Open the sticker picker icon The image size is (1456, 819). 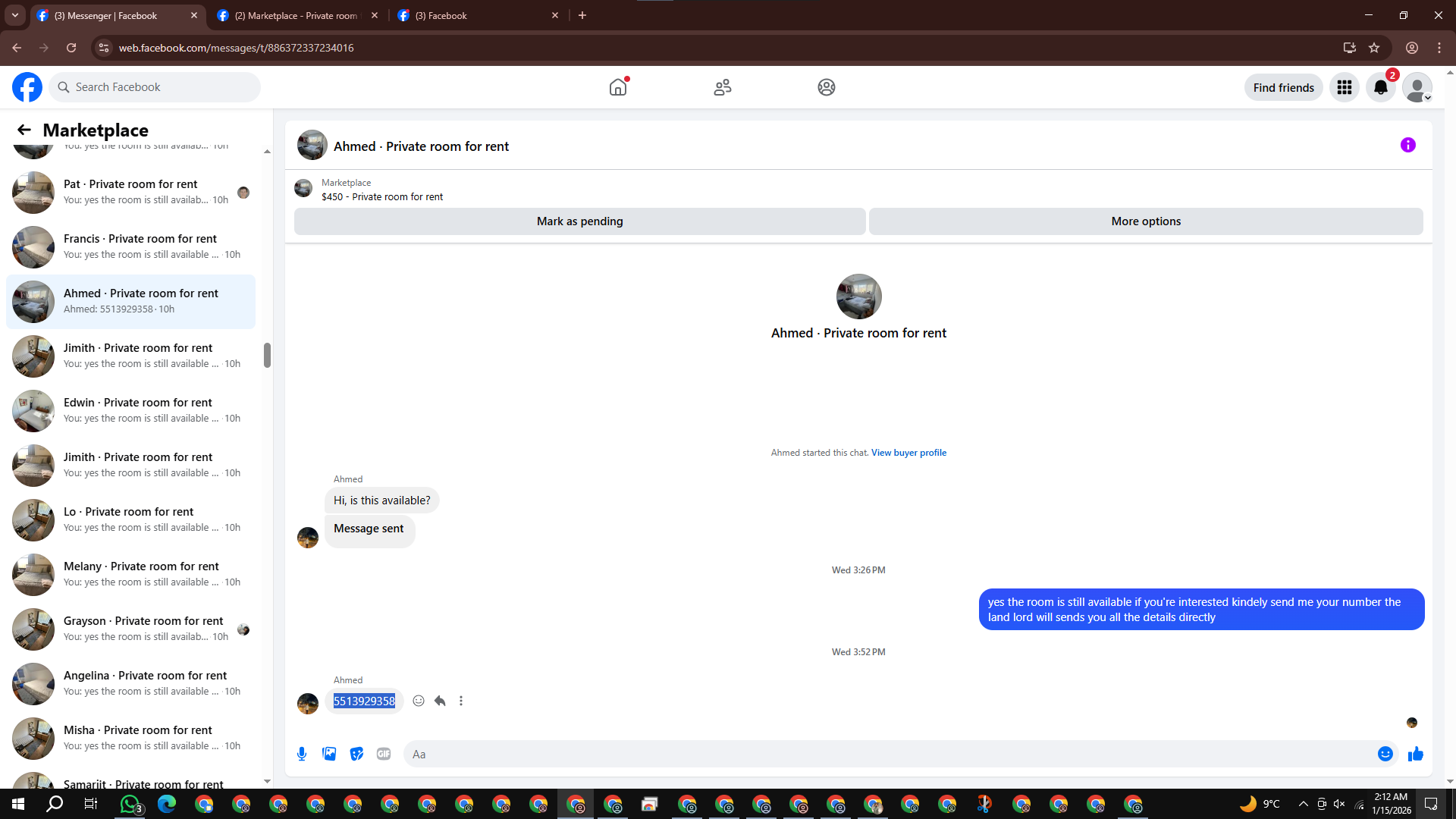pos(356,754)
